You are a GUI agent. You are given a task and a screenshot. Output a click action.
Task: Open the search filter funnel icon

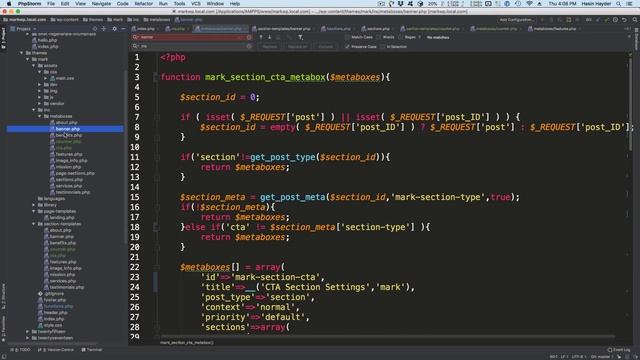click(300, 37)
